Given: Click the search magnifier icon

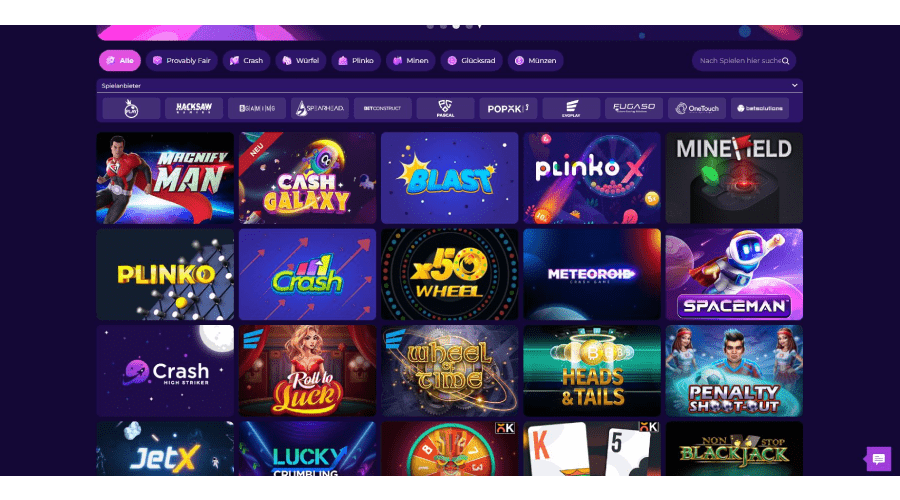Looking at the screenshot, I should 785,61.
